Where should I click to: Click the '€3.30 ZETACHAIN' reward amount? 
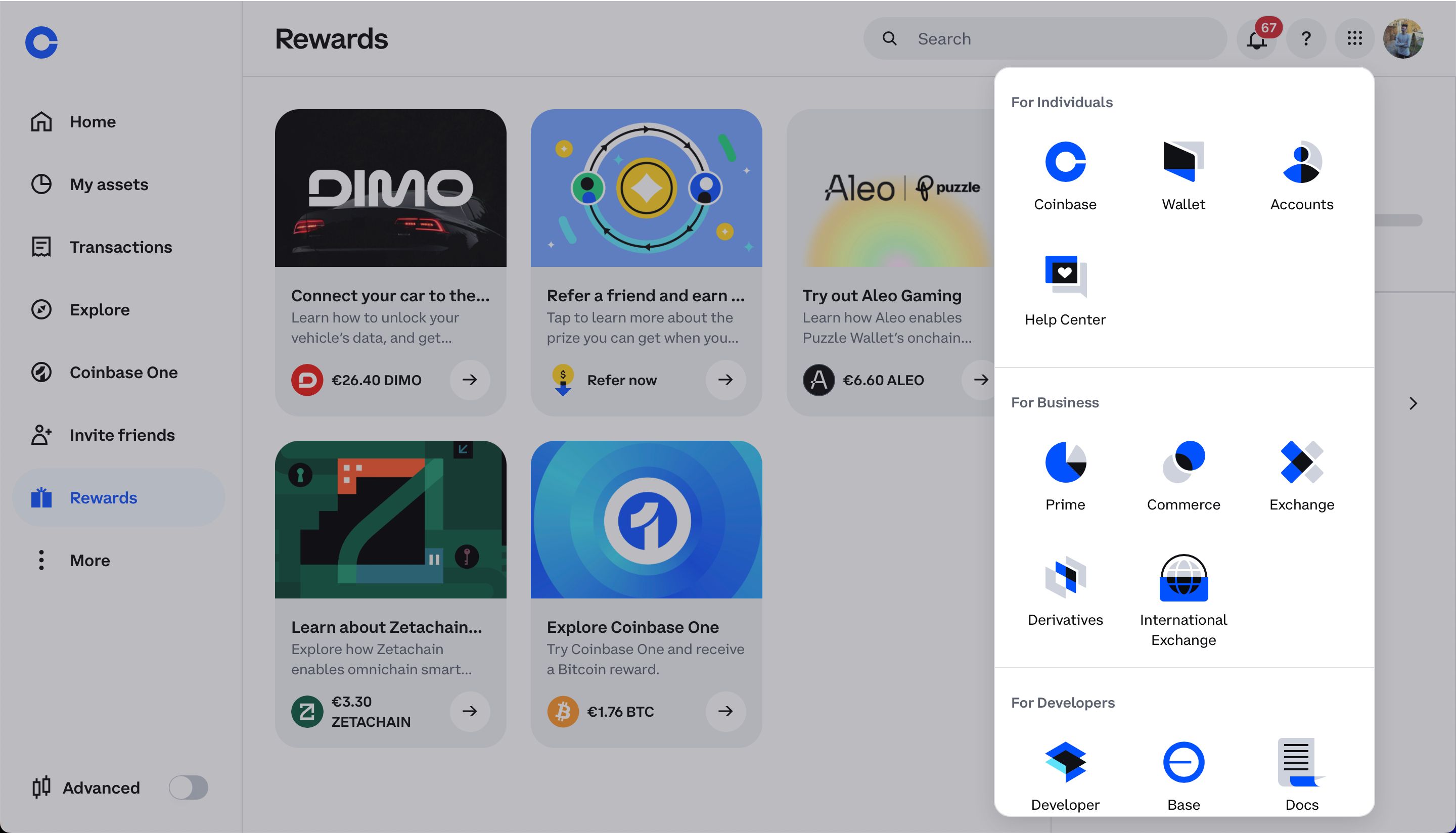tap(371, 711)
